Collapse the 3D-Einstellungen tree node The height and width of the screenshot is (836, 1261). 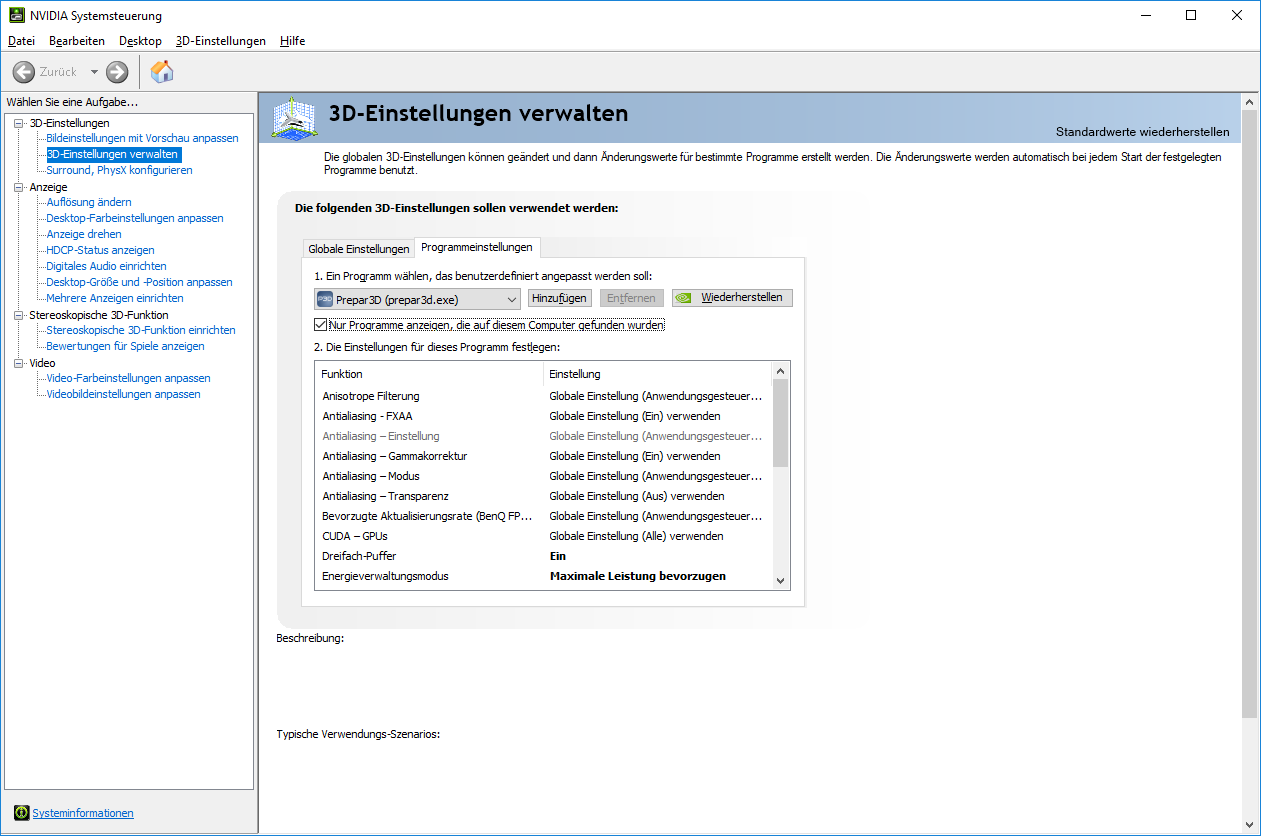click(x=18, y=123)
